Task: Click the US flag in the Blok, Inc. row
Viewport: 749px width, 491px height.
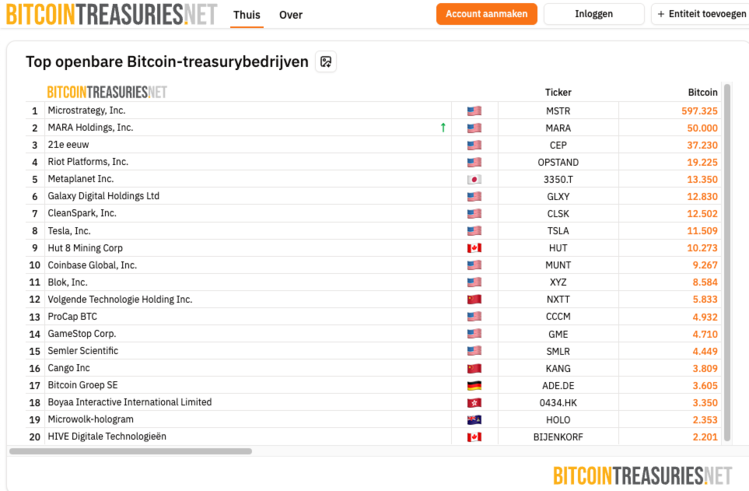Action: point(474,282)
